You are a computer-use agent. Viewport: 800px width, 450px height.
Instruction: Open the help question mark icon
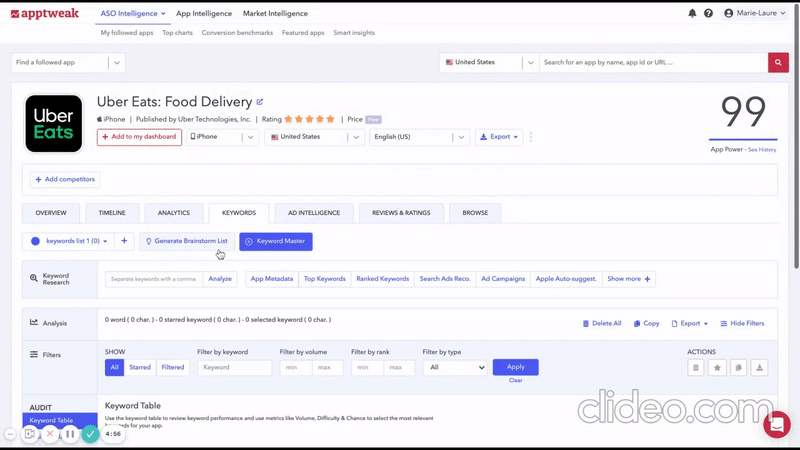tap(708, 13)
